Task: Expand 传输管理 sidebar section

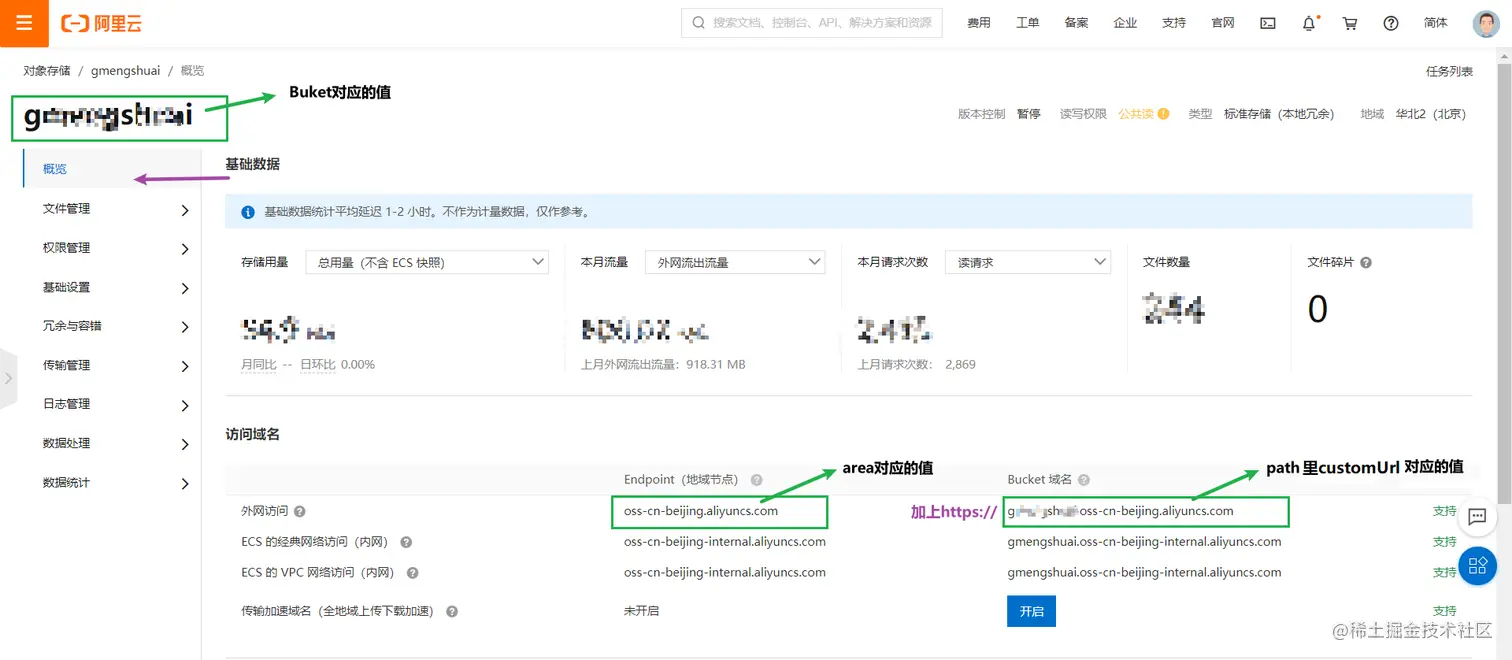Action: click(111, 366)
